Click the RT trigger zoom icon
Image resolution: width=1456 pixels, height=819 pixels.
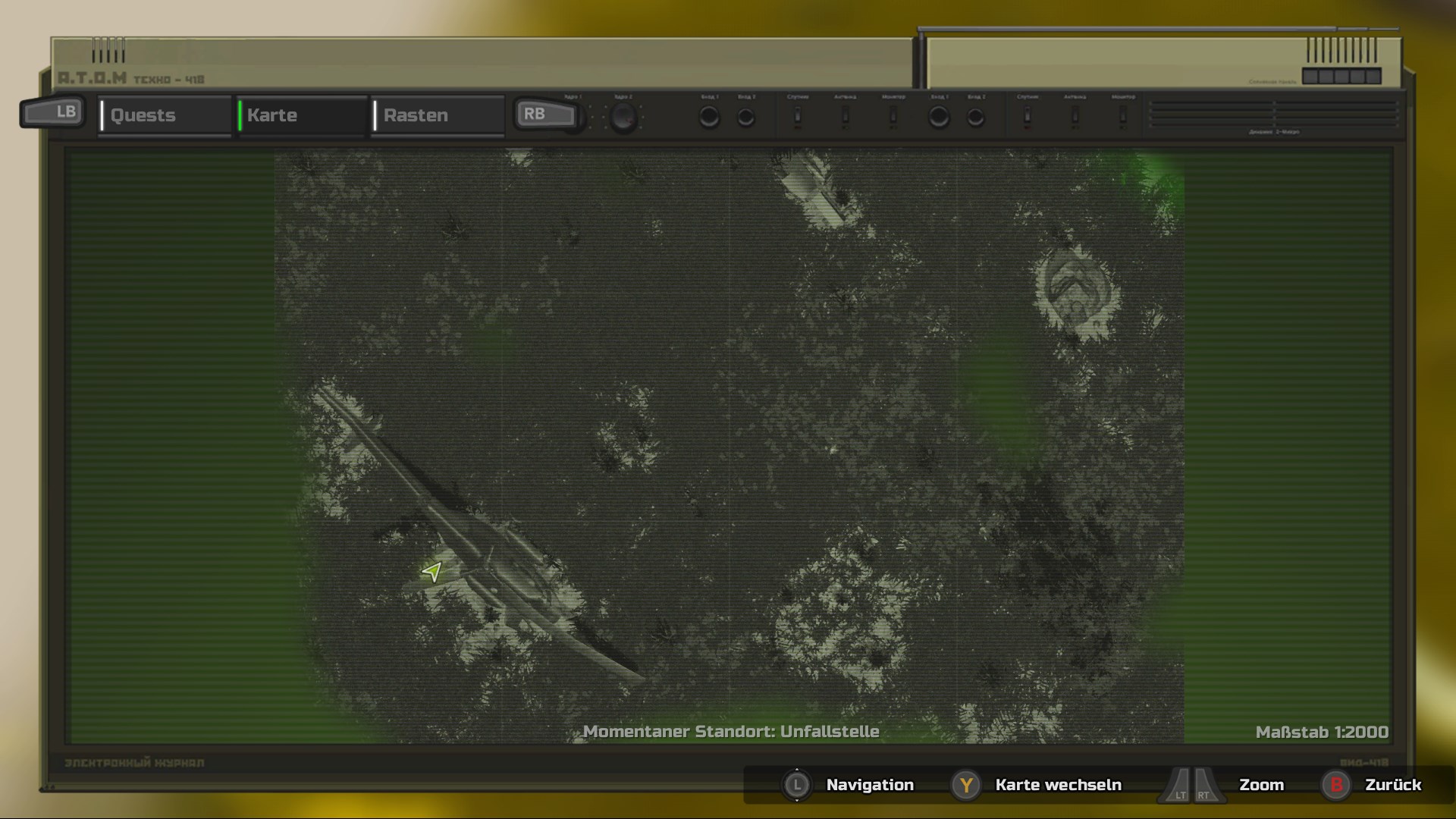click(x=1208, y=786)
